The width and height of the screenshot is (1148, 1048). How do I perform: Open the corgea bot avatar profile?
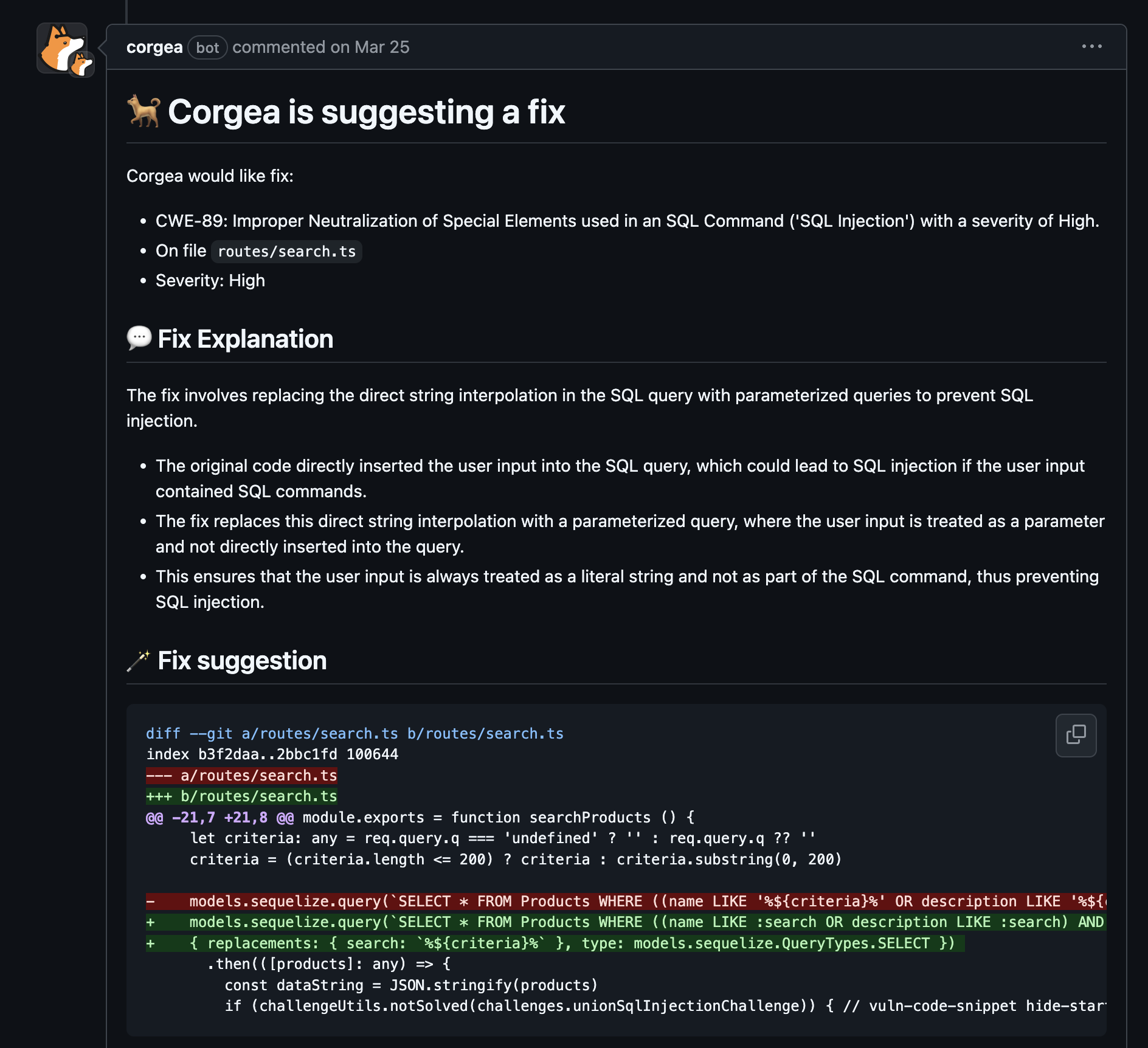(x=62, y=48)
